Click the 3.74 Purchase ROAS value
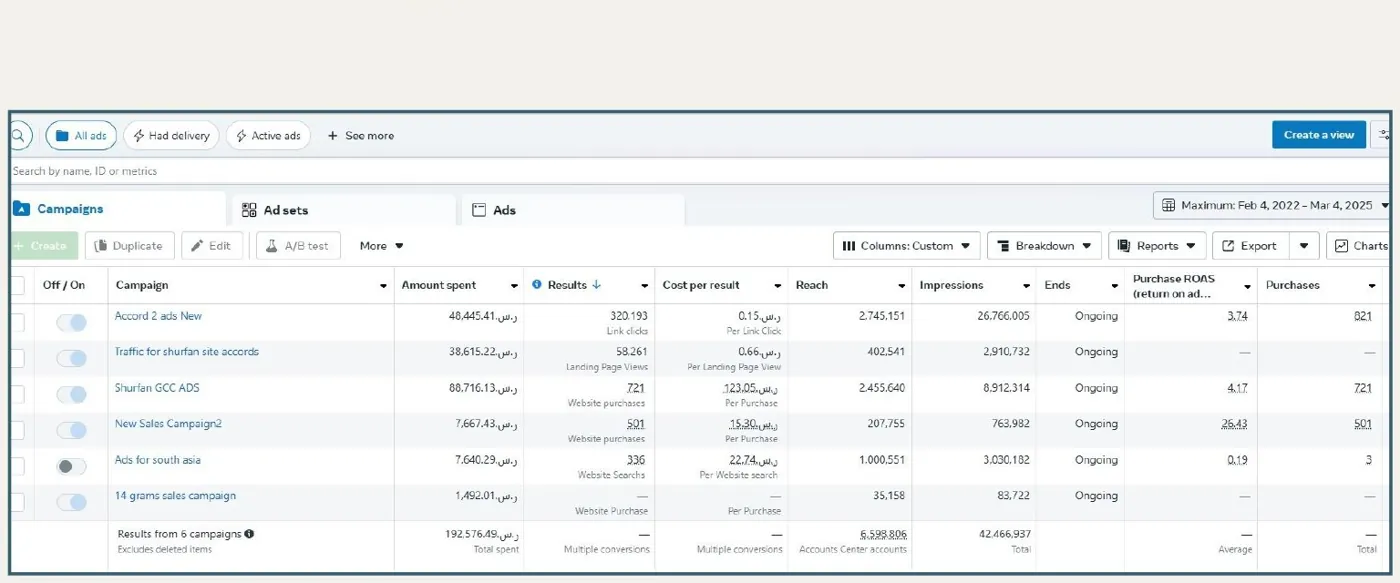This screenshot has height=583, width=1400. coord(1237,316)
